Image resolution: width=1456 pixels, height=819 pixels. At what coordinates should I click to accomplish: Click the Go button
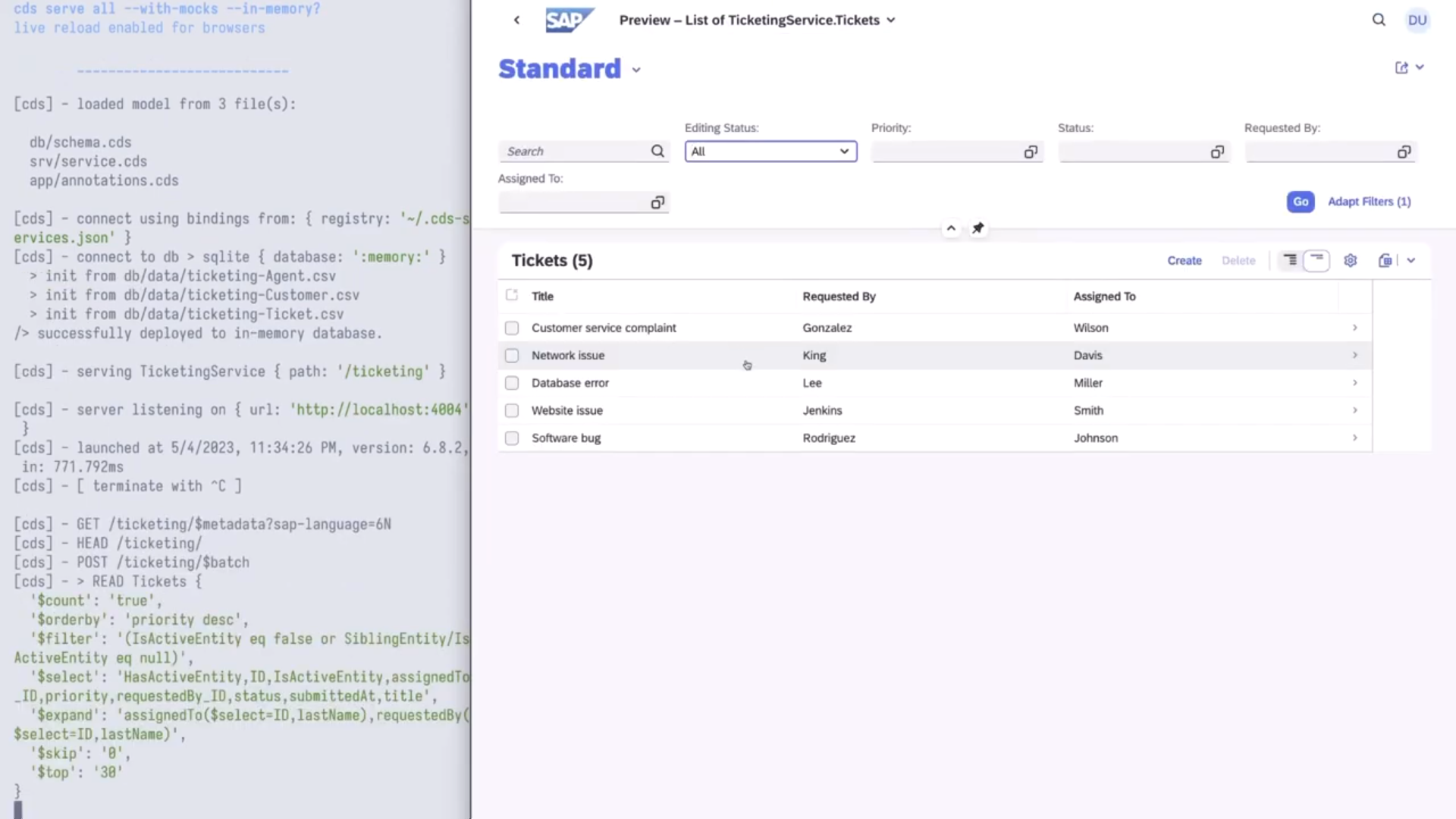1300,202
